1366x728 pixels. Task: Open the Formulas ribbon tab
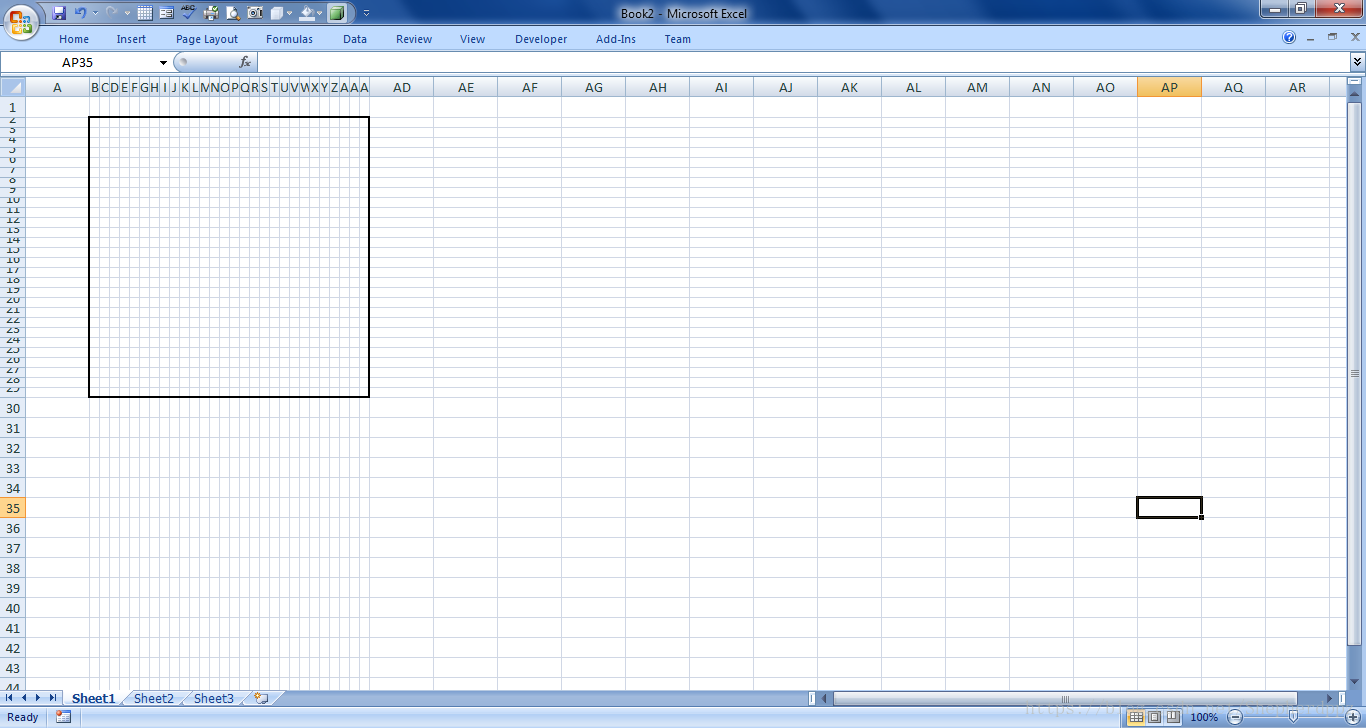coord(289,39)
